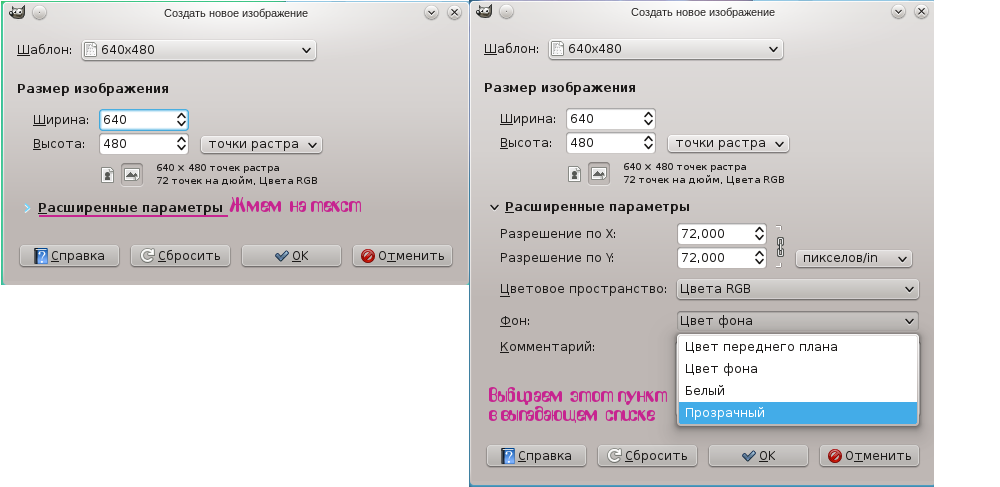1000x487 pixels.
Task: Open the Шаблон dropdown in the left dialog
Action: click(x=199, y=50)
